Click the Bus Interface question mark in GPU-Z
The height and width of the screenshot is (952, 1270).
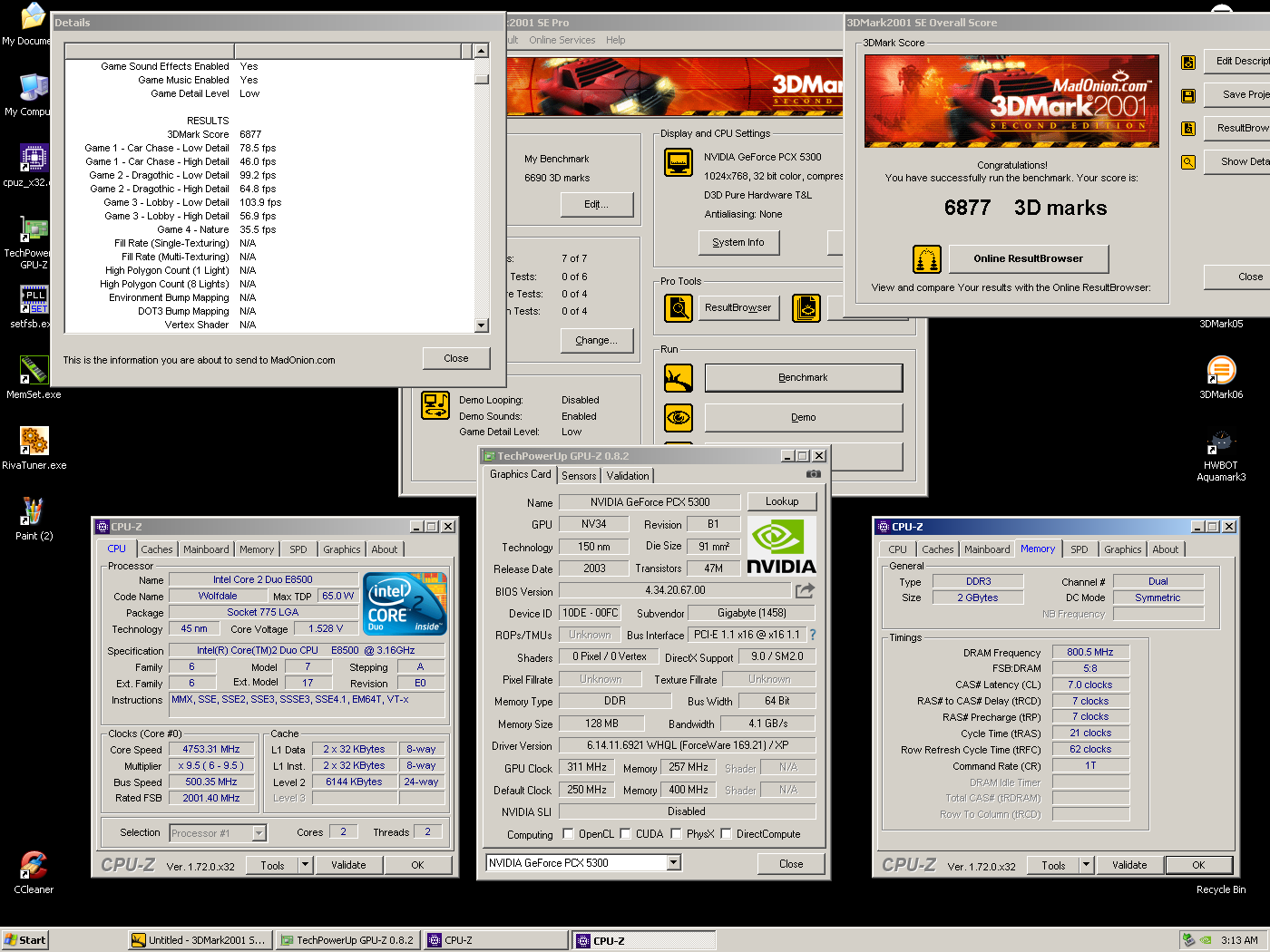tap(813, 635)
